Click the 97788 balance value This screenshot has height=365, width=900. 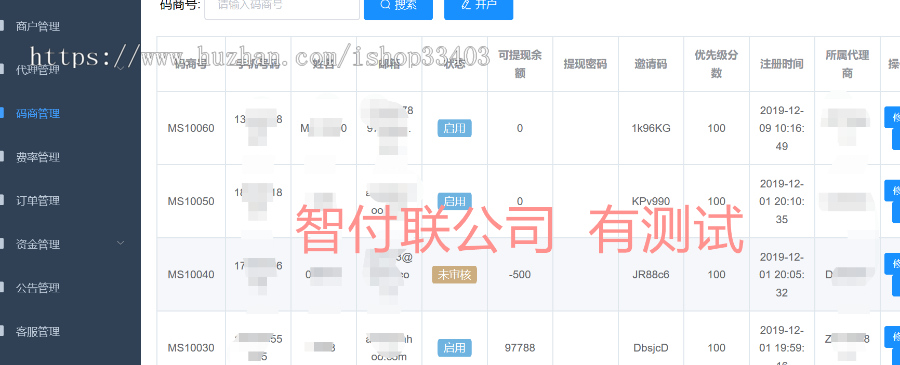(519, 348)
